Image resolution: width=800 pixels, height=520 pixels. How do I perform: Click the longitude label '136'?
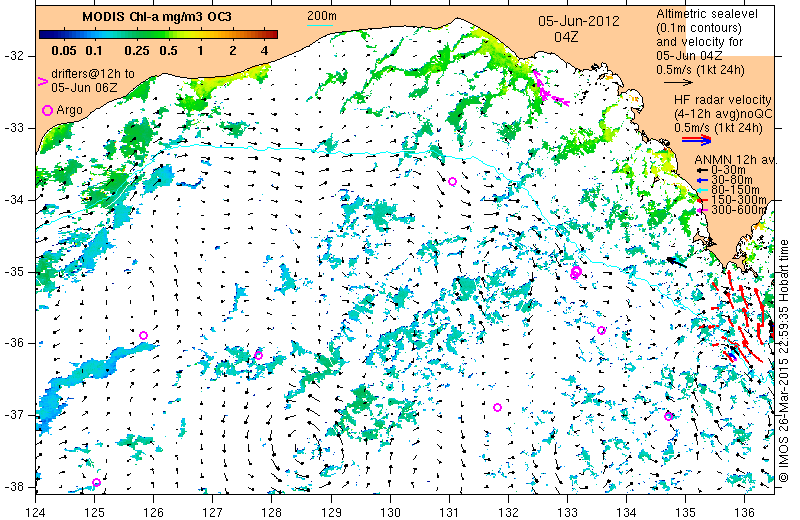744,511
